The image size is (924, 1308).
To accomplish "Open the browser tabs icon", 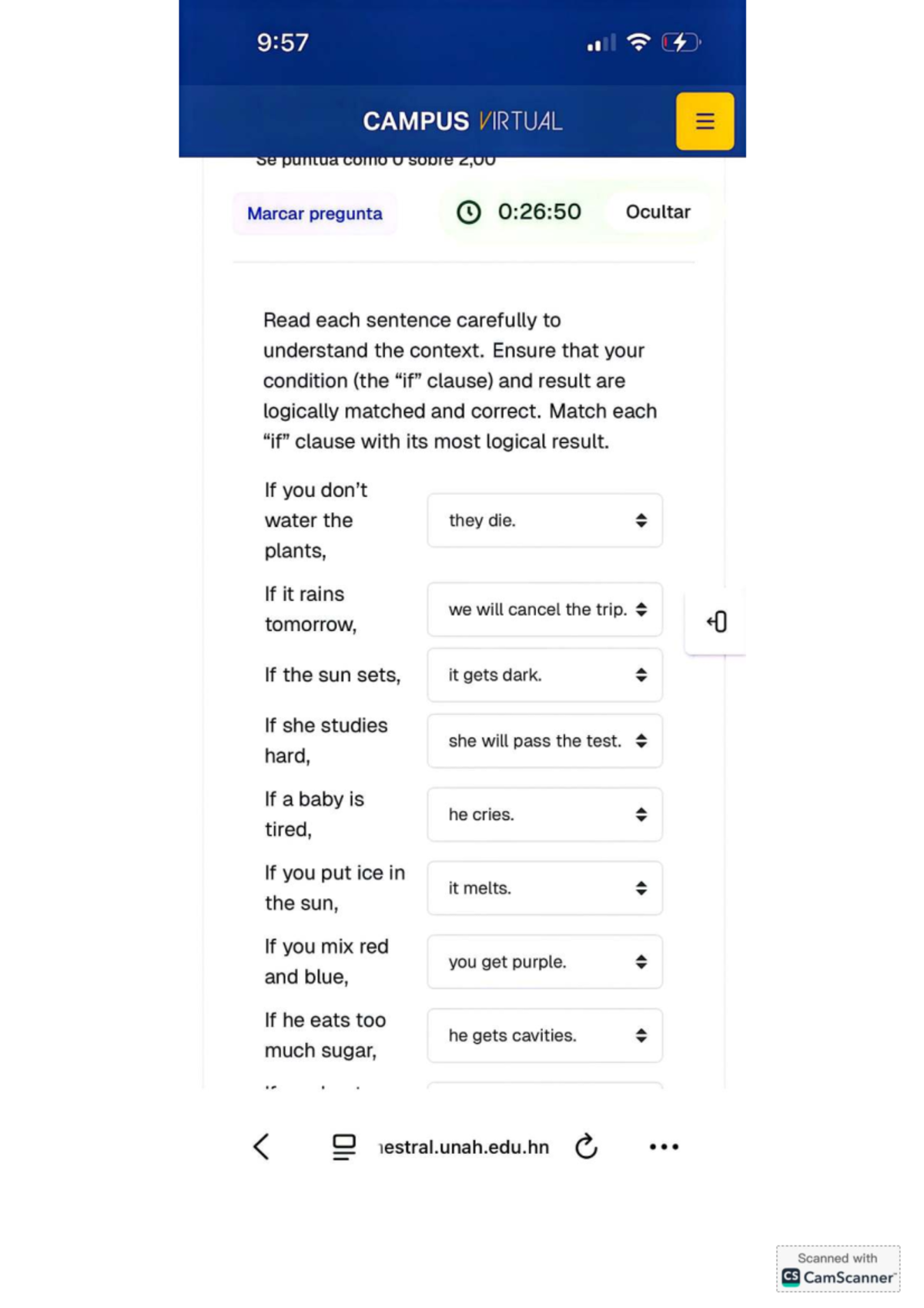I will [x=343, y=1146].
